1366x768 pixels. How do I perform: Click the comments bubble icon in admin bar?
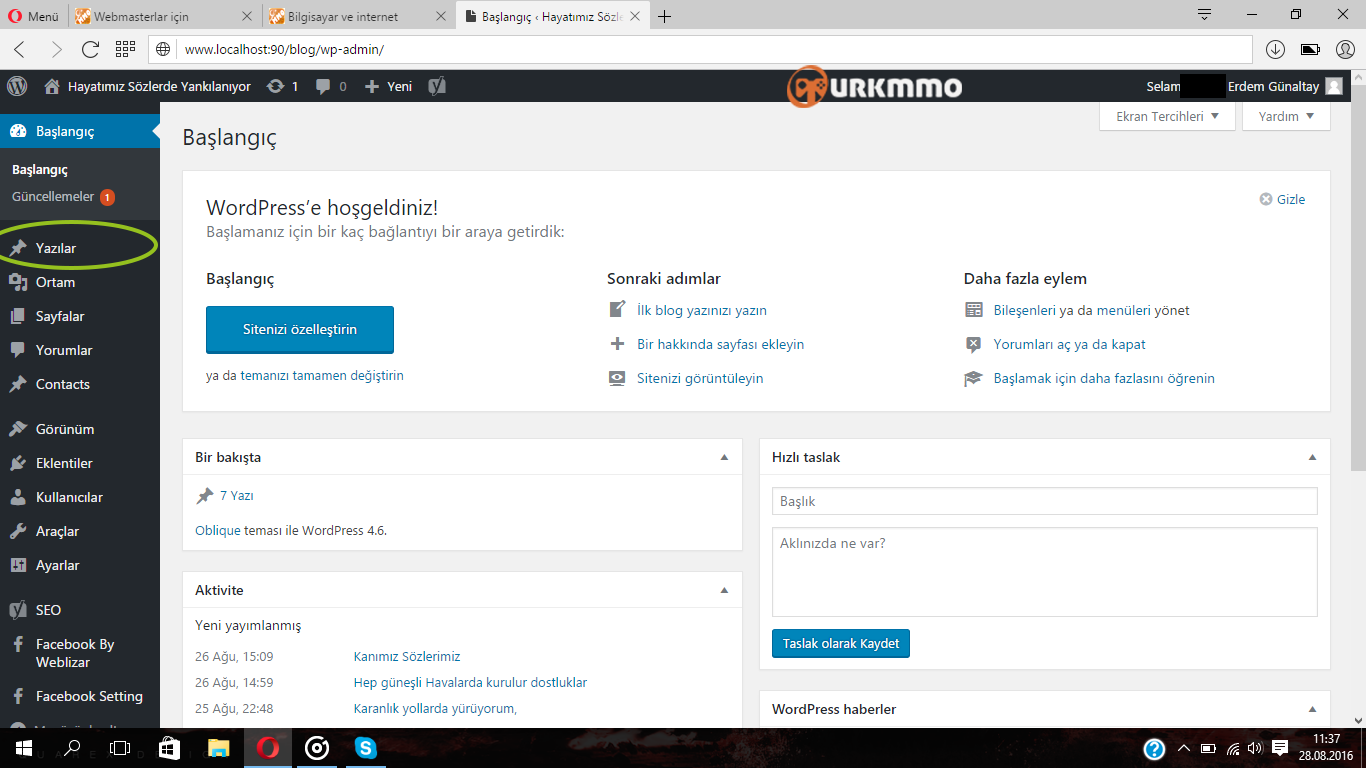click(x=323, y=87)
